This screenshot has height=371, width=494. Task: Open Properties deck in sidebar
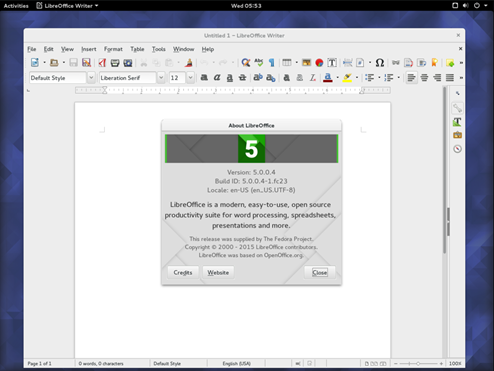(457, 108)
